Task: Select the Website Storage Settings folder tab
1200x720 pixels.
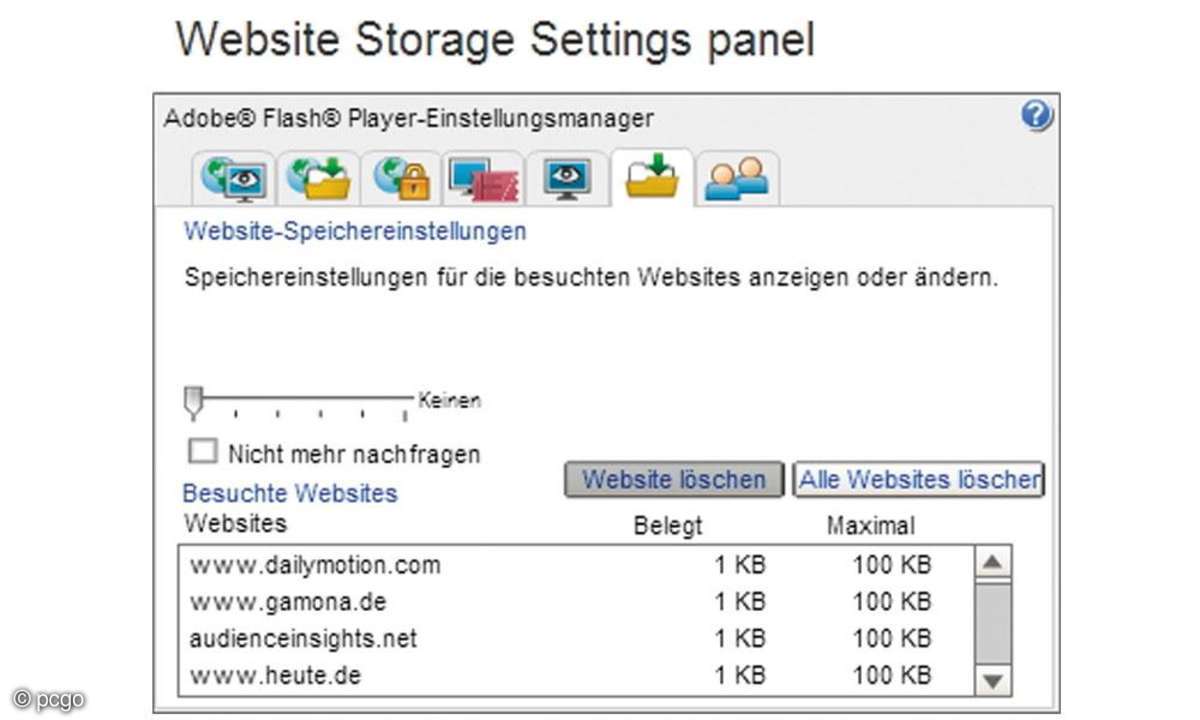Action: [651, 177]
